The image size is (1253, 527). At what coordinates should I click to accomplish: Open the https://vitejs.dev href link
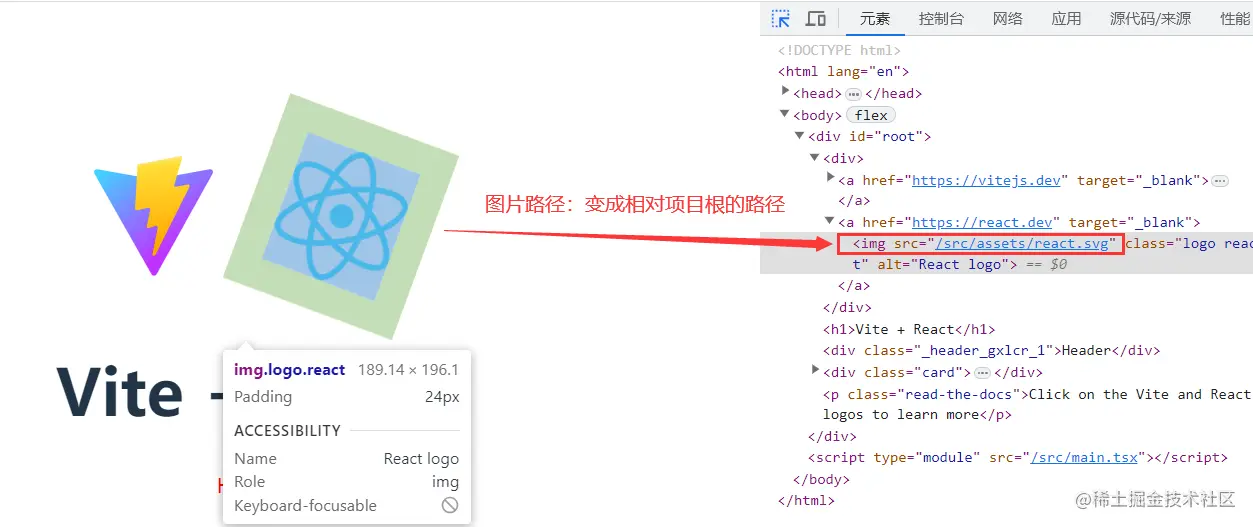[x=986, y=180]
